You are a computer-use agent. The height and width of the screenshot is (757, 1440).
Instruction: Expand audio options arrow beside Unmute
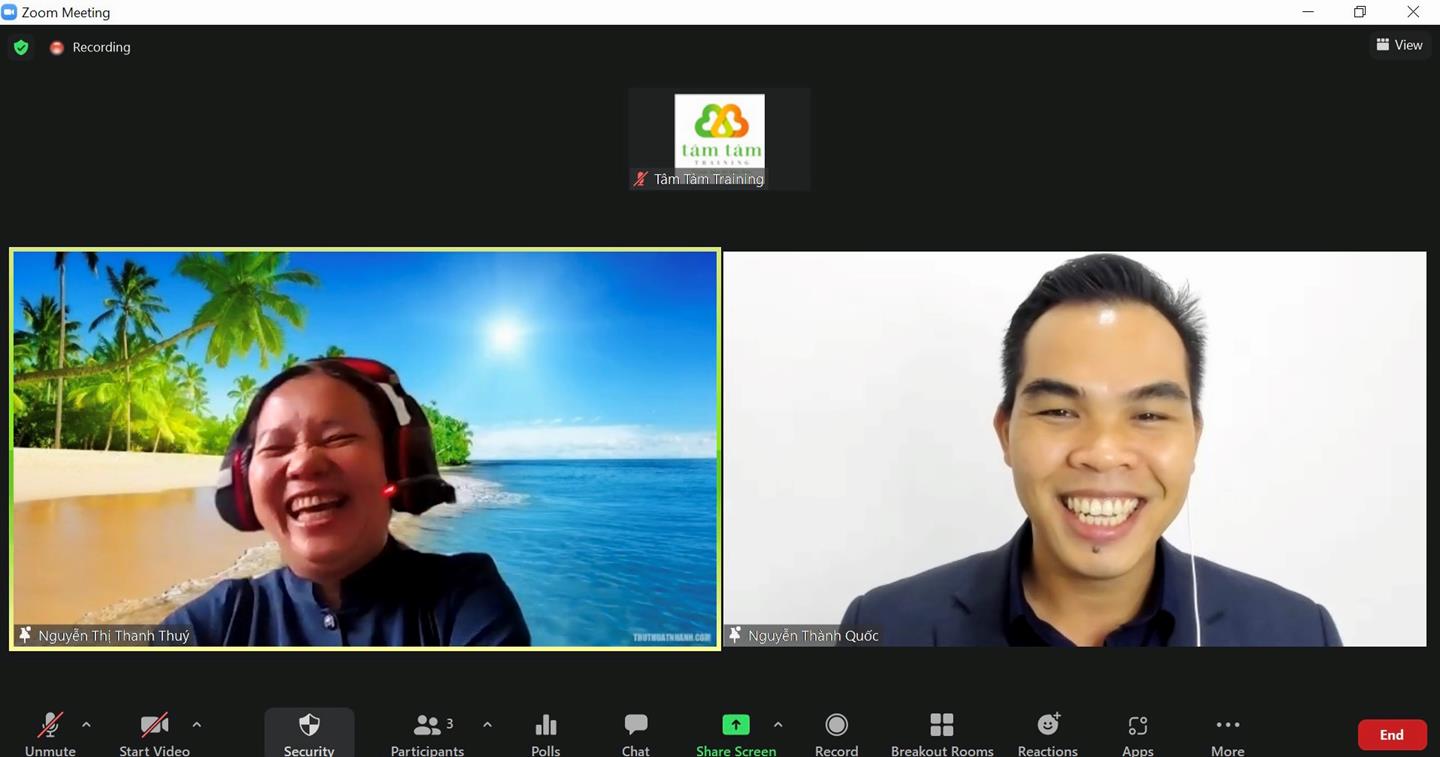tap(86, 724)
